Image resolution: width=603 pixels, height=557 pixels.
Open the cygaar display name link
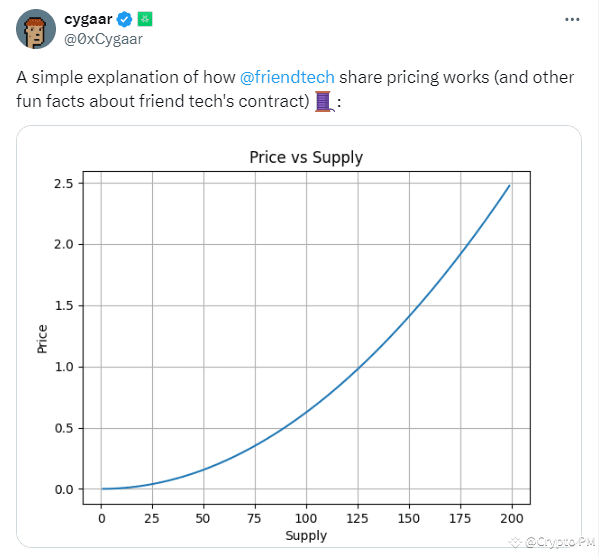pyautogui.click(x=90, y=19)
